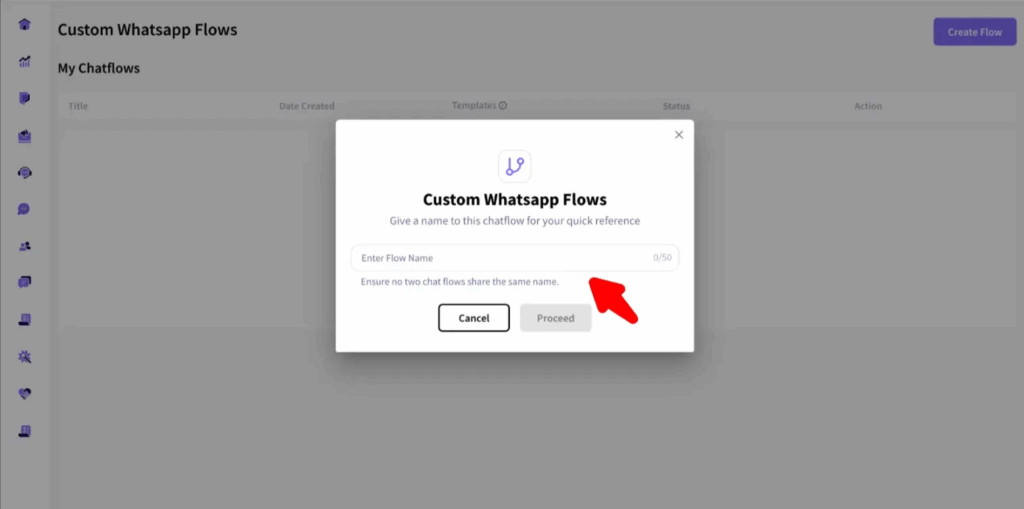Open the single chat bubble sidebar icon
Screen dimensions: 1024x509
(x=25, y=210)
